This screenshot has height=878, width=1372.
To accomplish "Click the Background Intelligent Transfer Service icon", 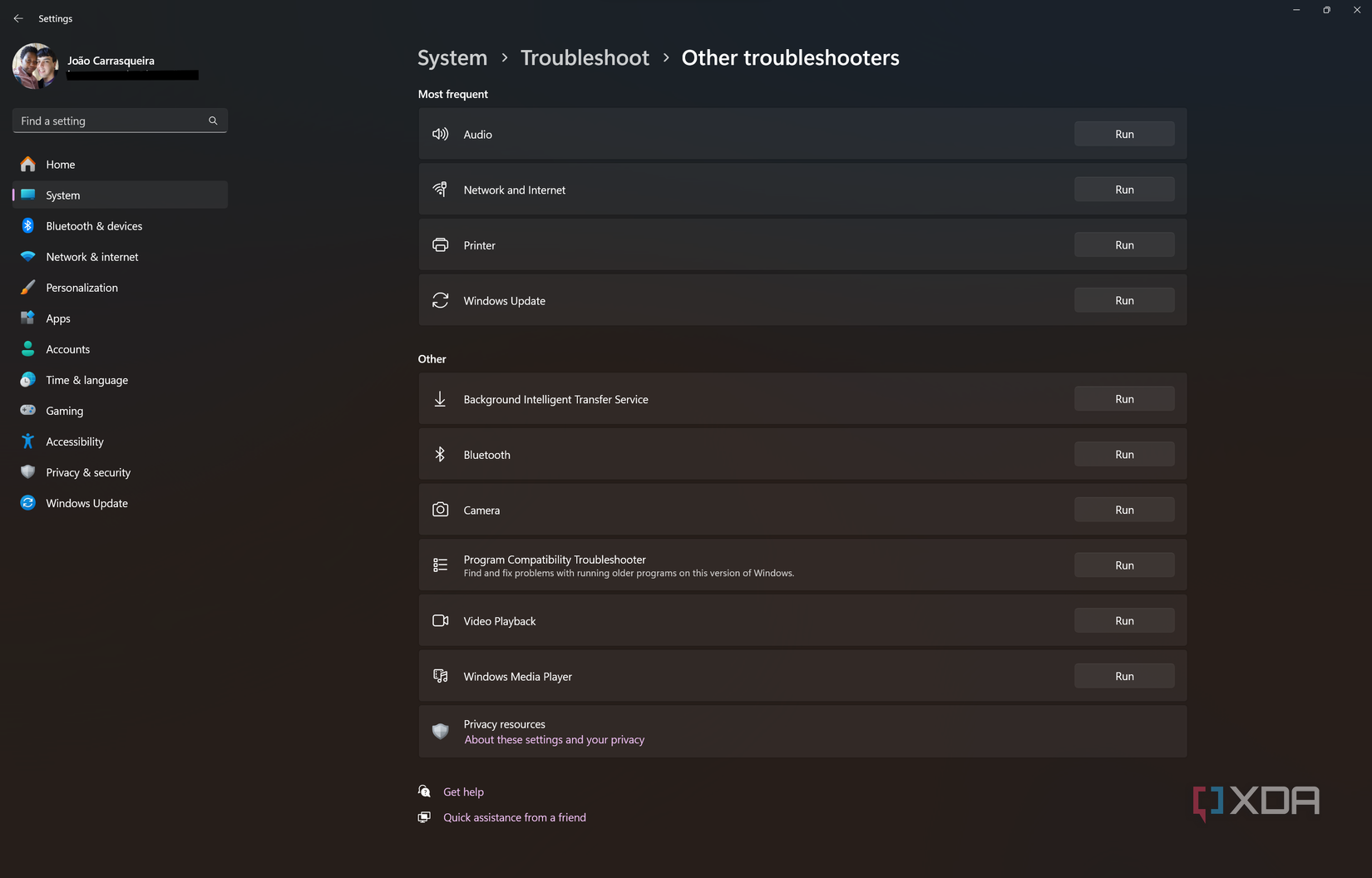I will coord(441,399).
